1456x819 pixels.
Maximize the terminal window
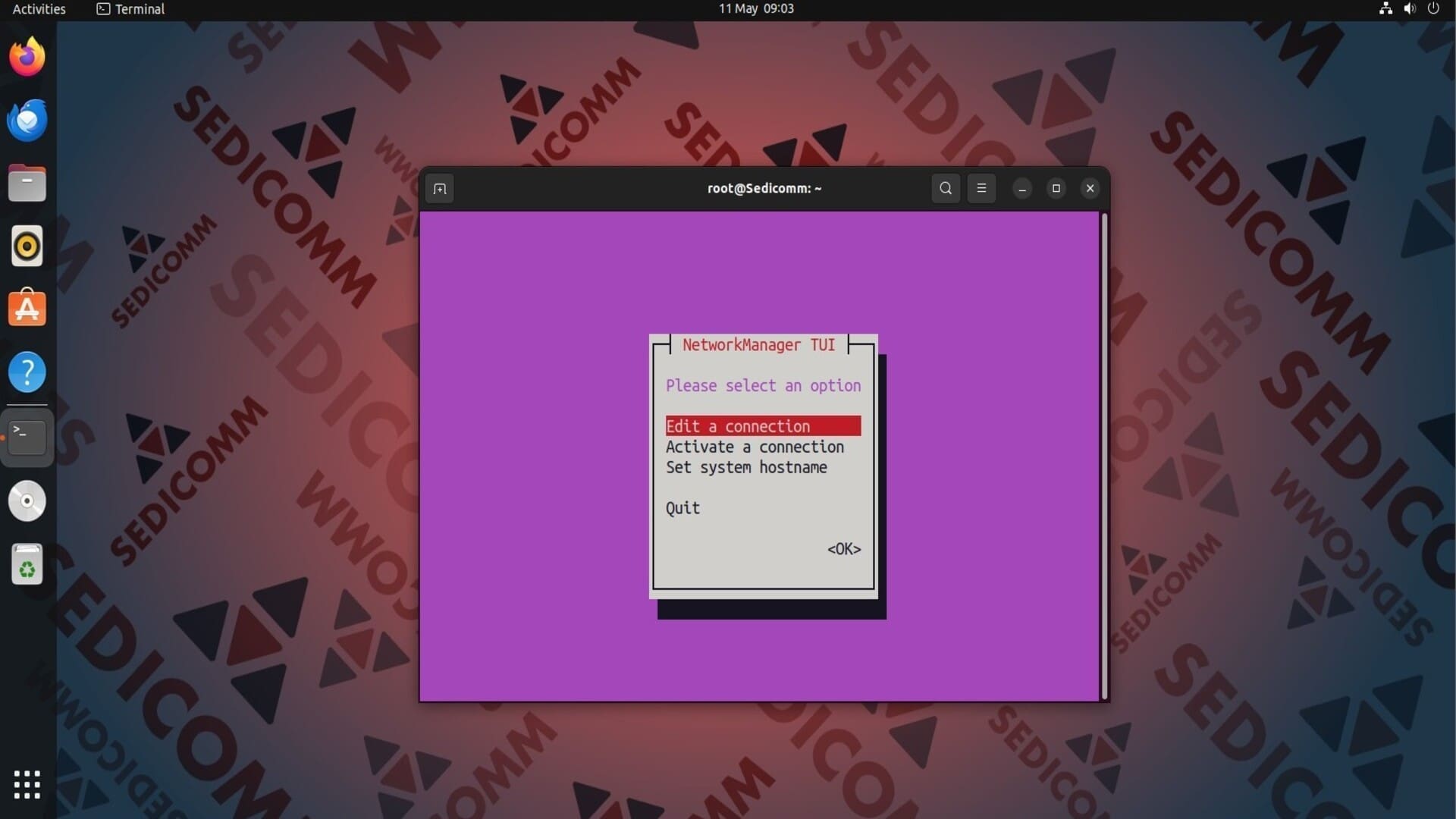(1056, 188)
